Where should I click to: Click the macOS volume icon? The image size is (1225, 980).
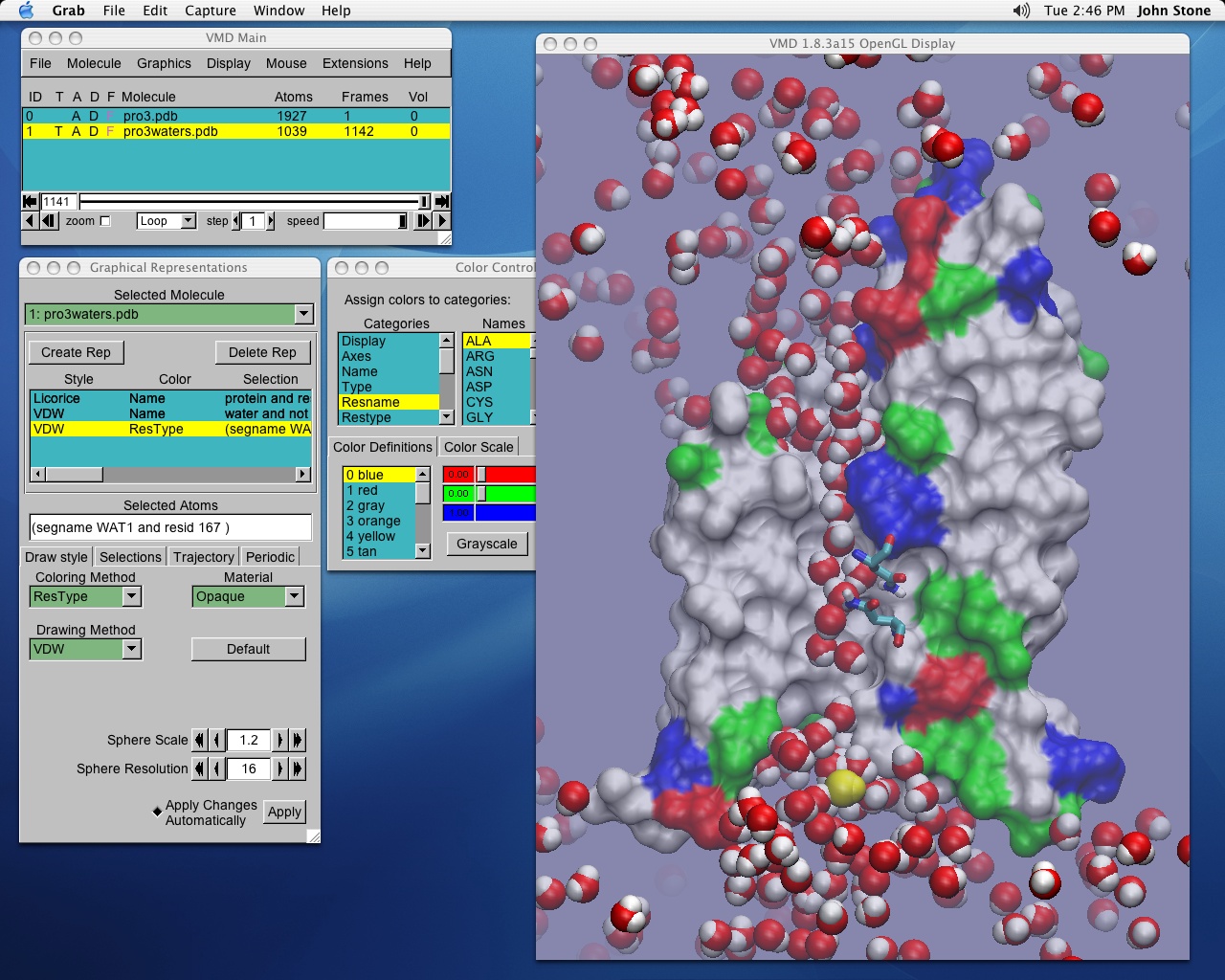[1021, 11]
